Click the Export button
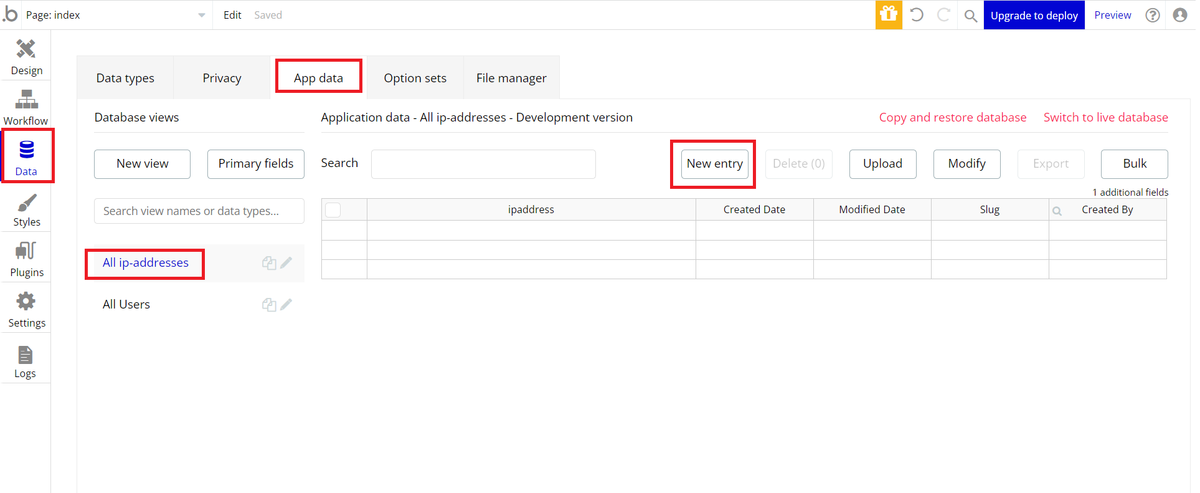 (1051, 164)
